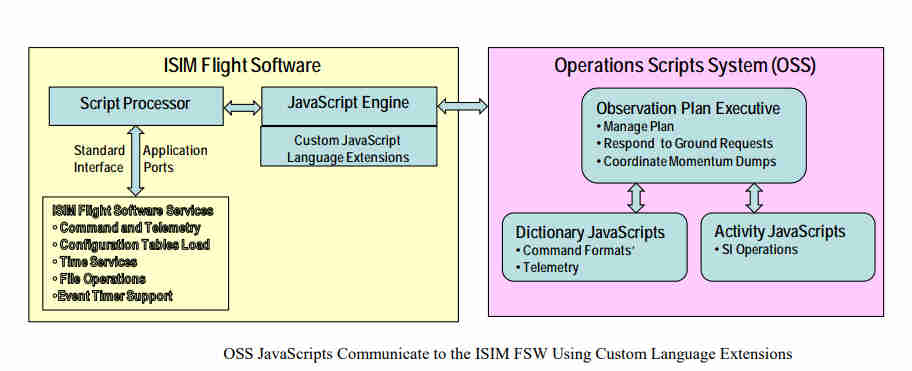Click arrow linking JavaScript Engine to OSS

point(462,106)
